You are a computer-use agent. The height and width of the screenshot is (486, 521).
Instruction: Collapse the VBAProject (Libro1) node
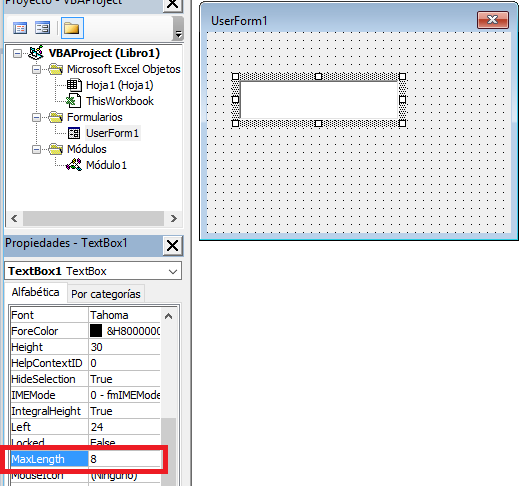17,53
